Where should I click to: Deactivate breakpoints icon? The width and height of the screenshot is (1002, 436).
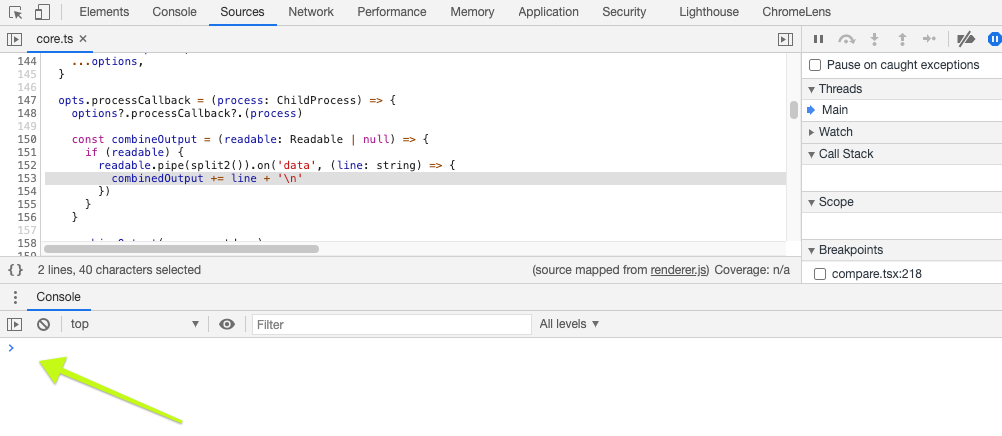pyautogui.click(x=966, y=39)
